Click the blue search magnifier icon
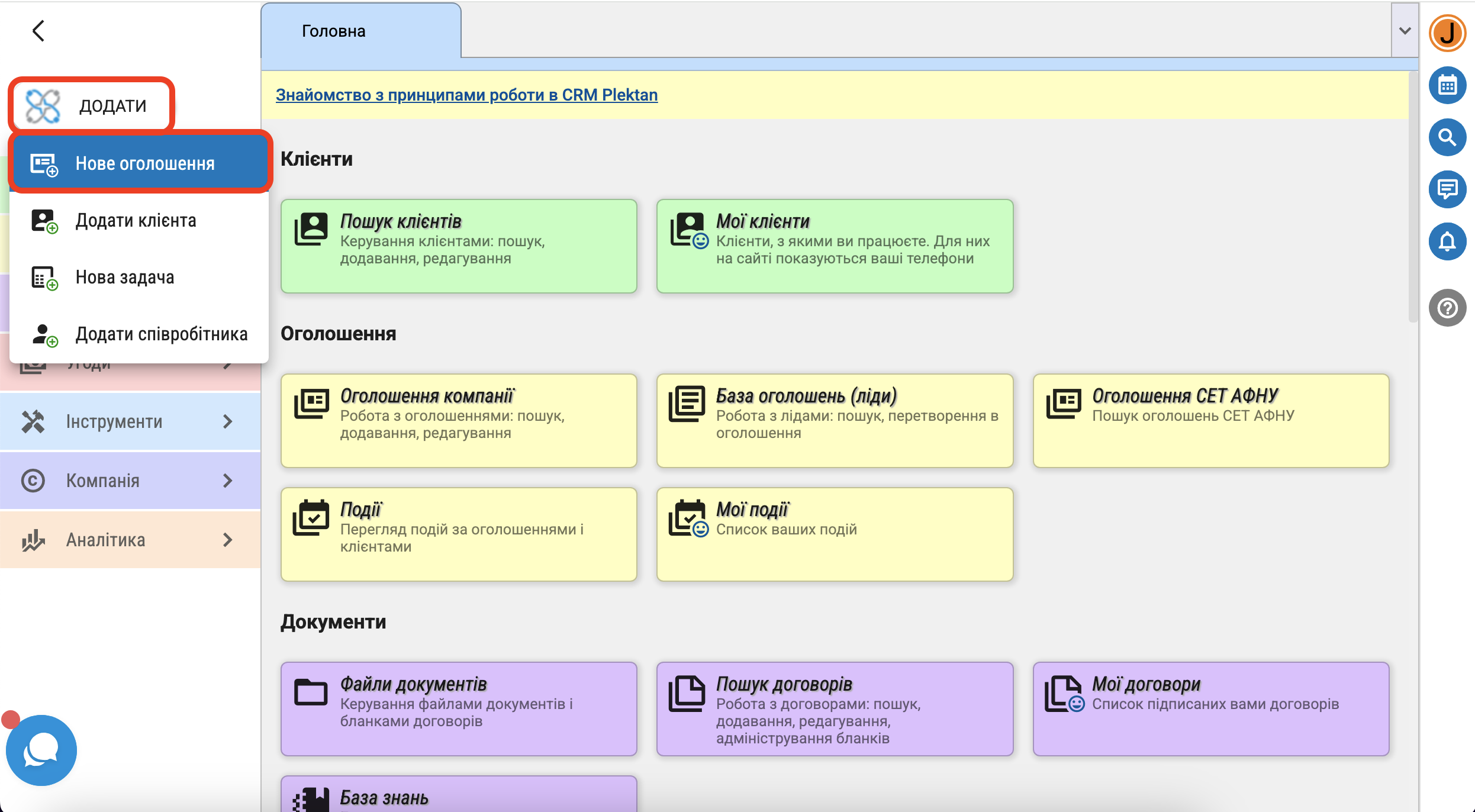This screenshot has width=1475, height=812. coord(1447,137)
